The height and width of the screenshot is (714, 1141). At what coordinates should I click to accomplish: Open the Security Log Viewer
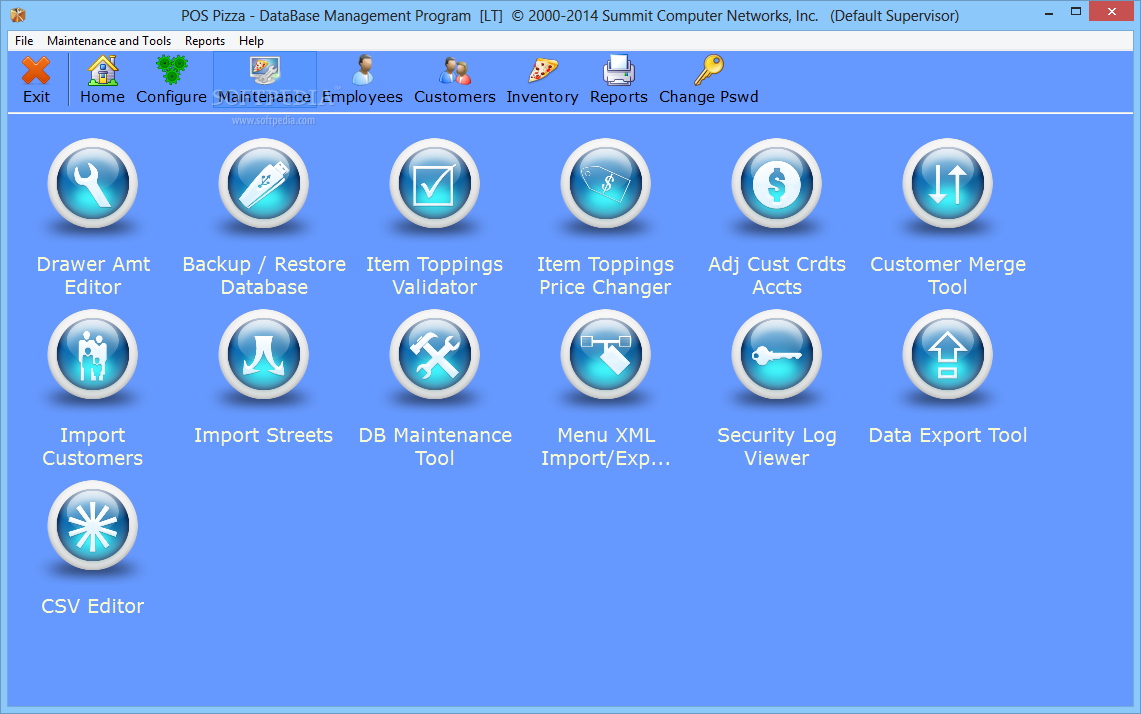click(776, 354)
